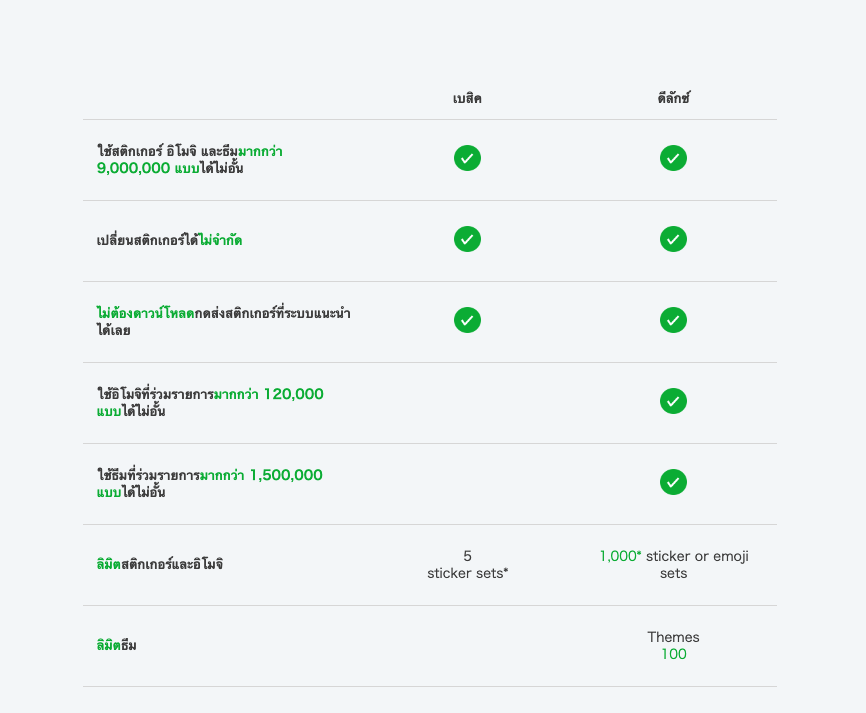Screen dimensions: 866x713
Task: Select the ดีลักซ์ plan column header
Action: click(673, 99)
